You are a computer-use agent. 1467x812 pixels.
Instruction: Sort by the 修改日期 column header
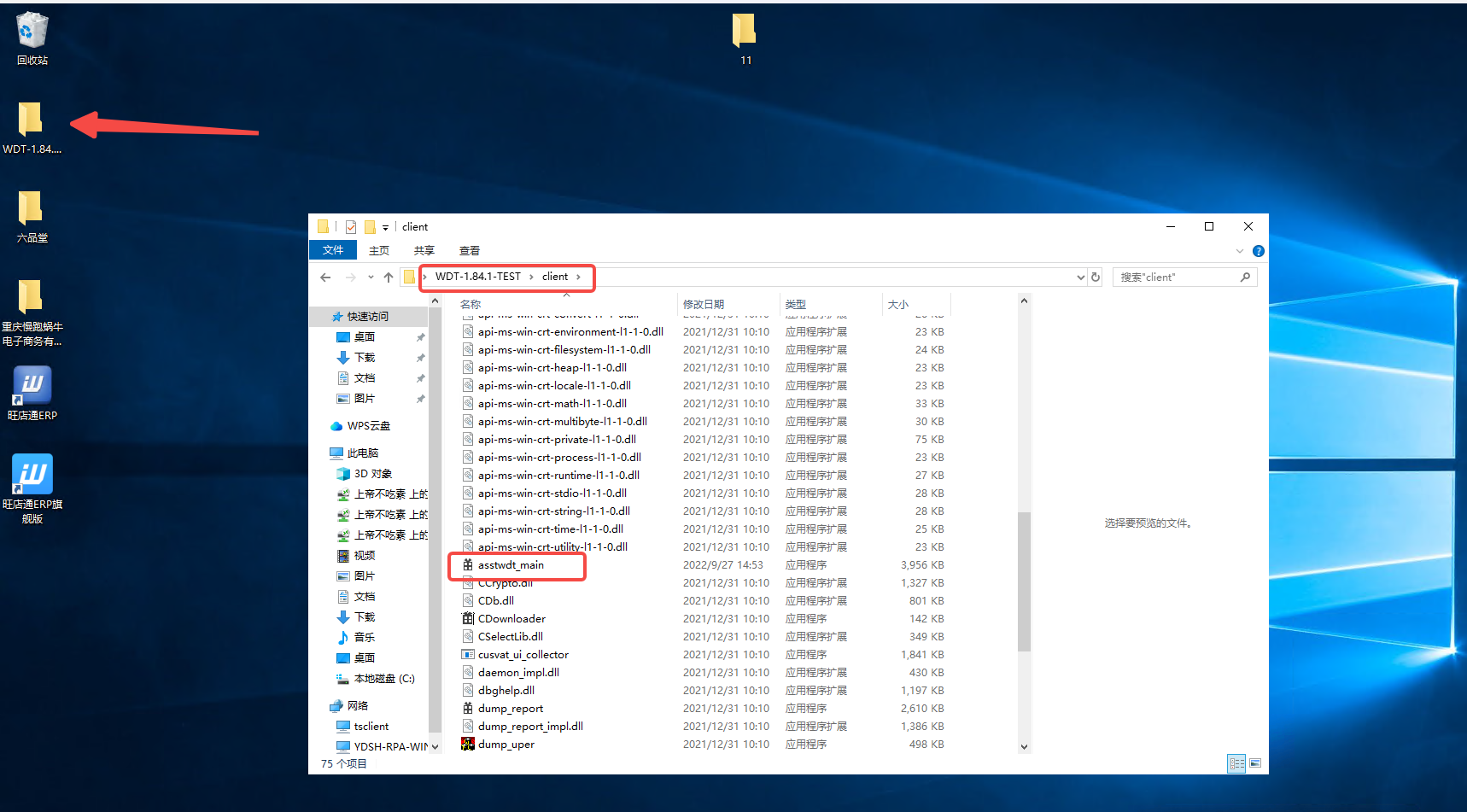730,305
